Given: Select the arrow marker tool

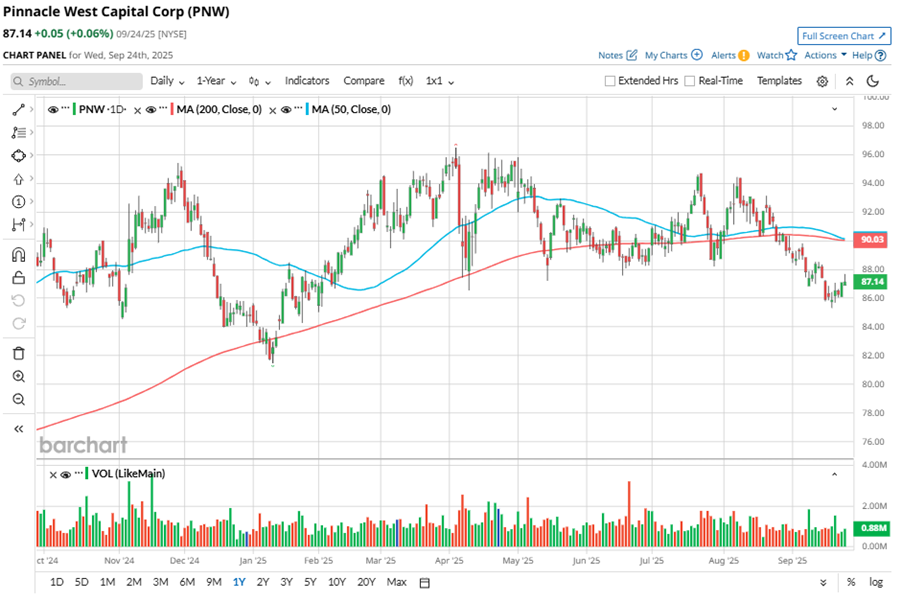Looking at the screenshot, I should pyautogui.click(x=18, y=179).
